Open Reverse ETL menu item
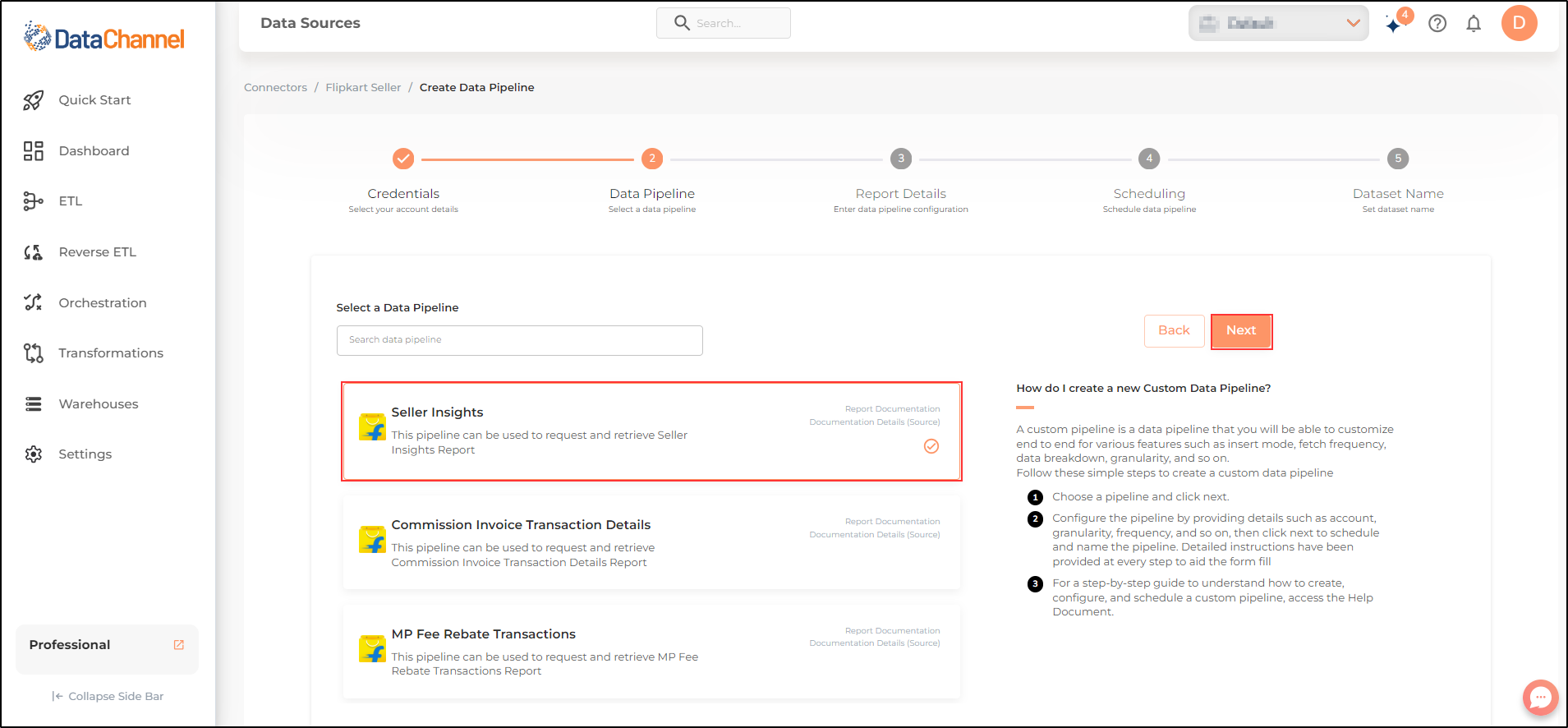Viewport: 1568px width, 728px height. [97, 252]
